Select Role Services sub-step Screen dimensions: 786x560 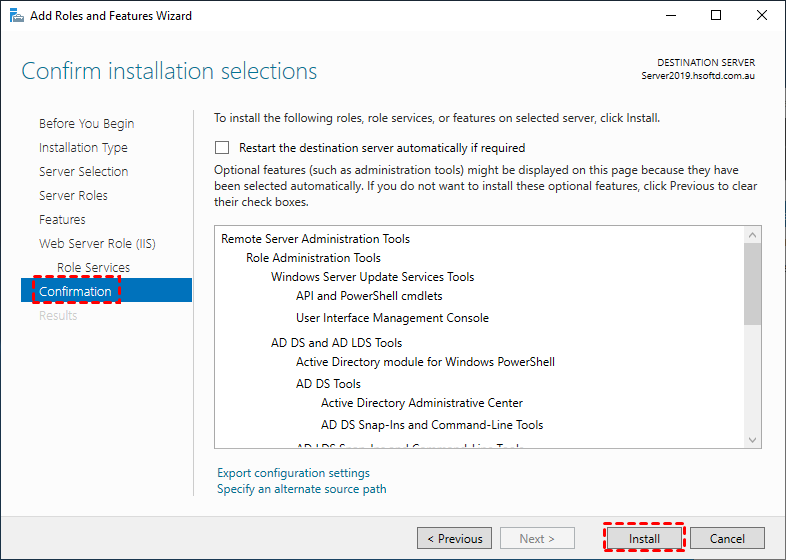coord(93,268)
